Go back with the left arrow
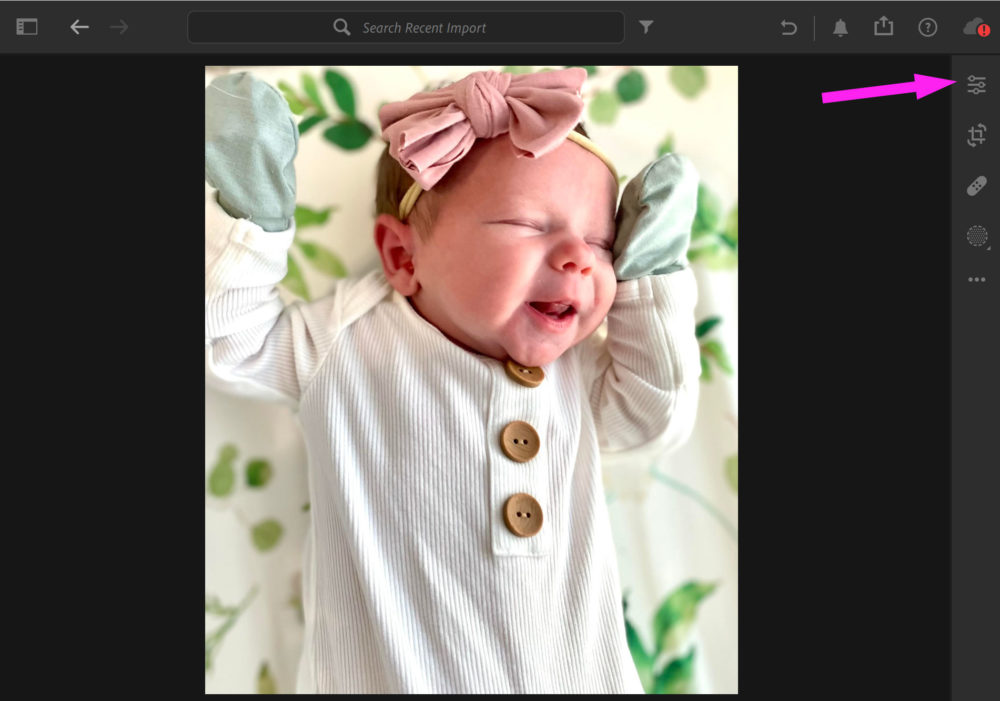 point(80,27)
